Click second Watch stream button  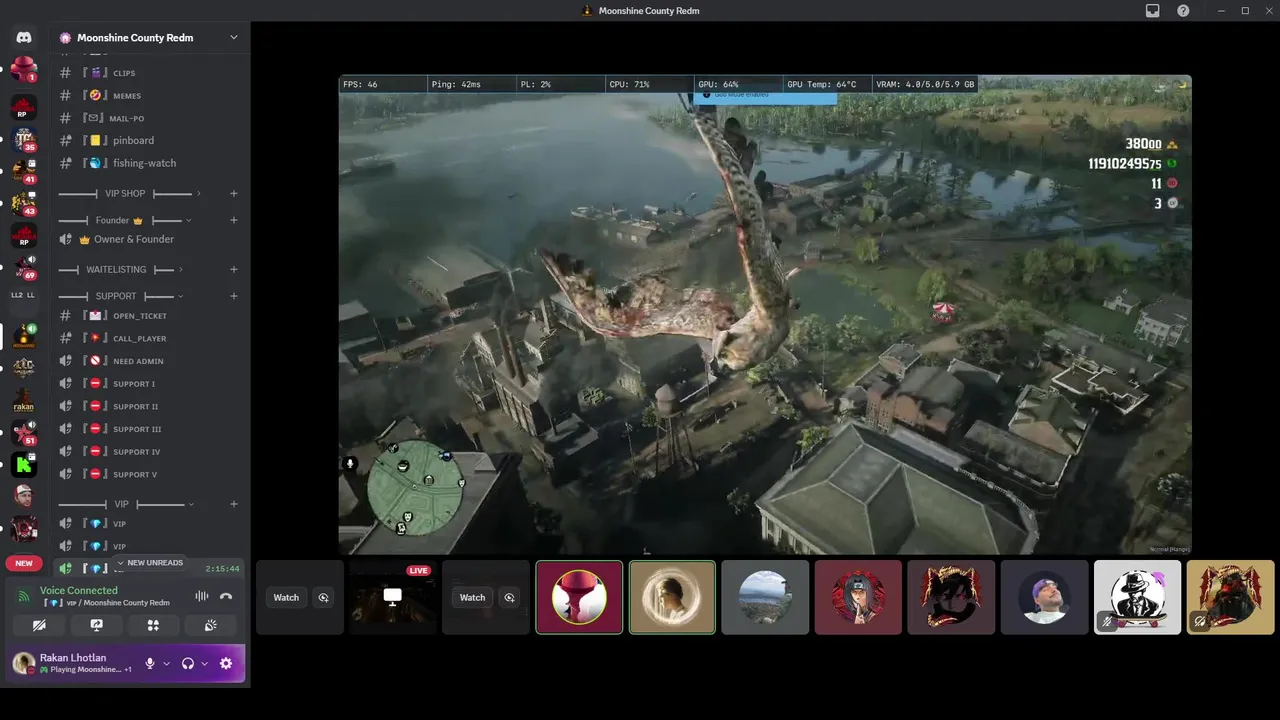coord(472,598)
